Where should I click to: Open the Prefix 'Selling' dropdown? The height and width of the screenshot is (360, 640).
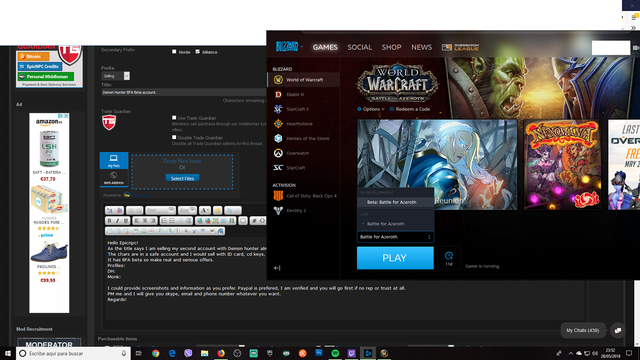115,76
